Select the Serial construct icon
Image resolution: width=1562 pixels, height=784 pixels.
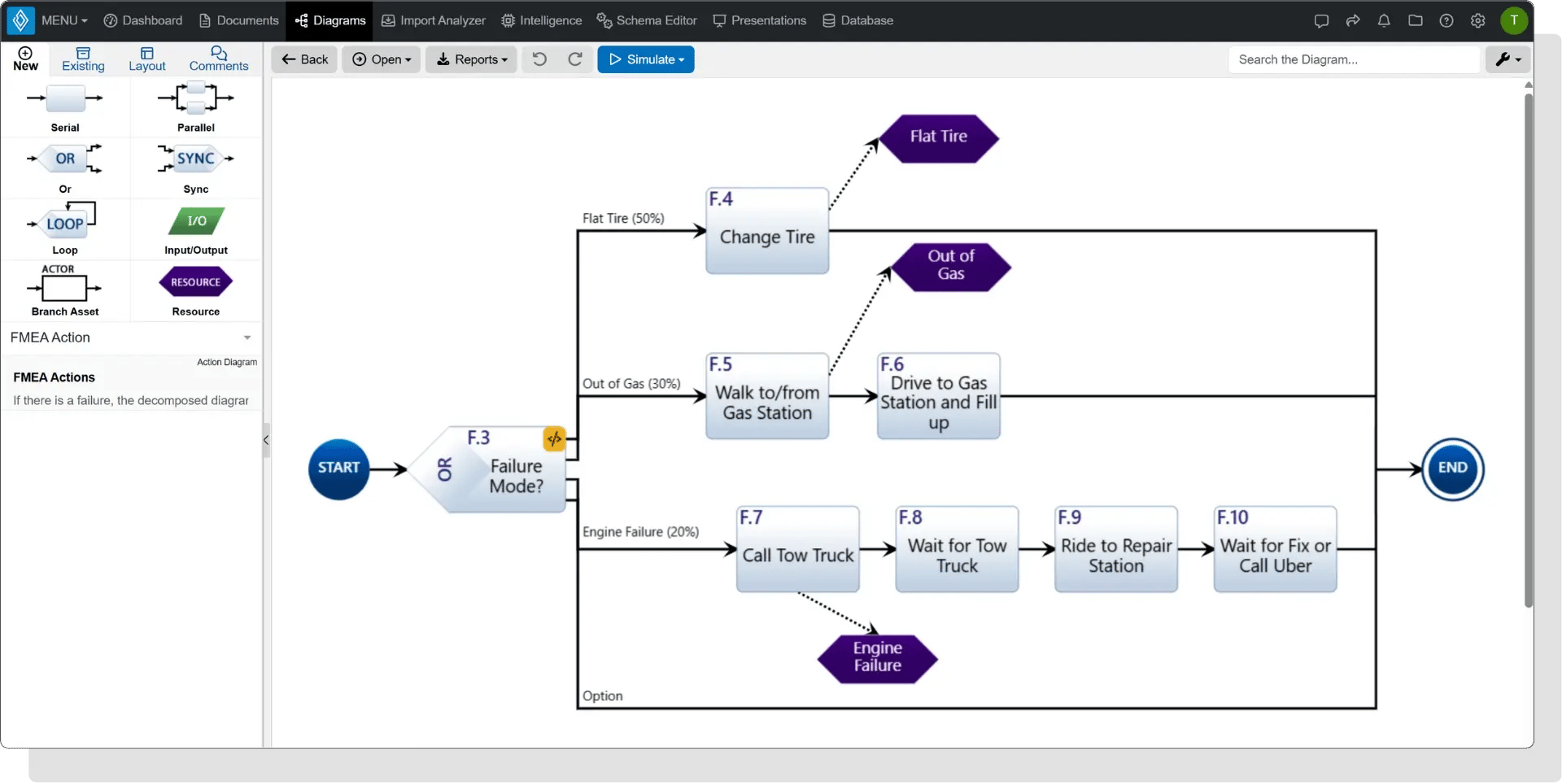[65, 98]
